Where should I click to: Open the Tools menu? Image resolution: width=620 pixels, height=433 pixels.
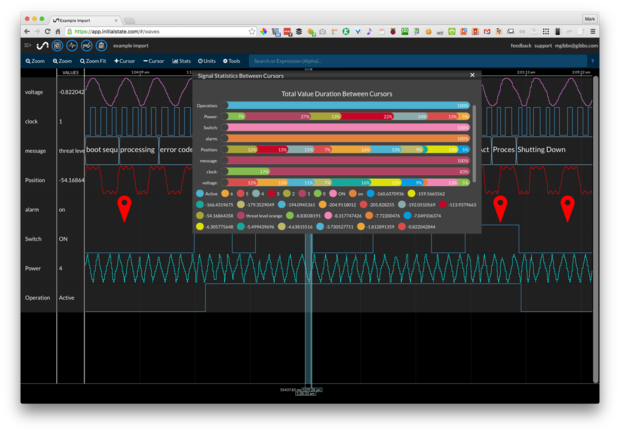(x=232, y=61)
